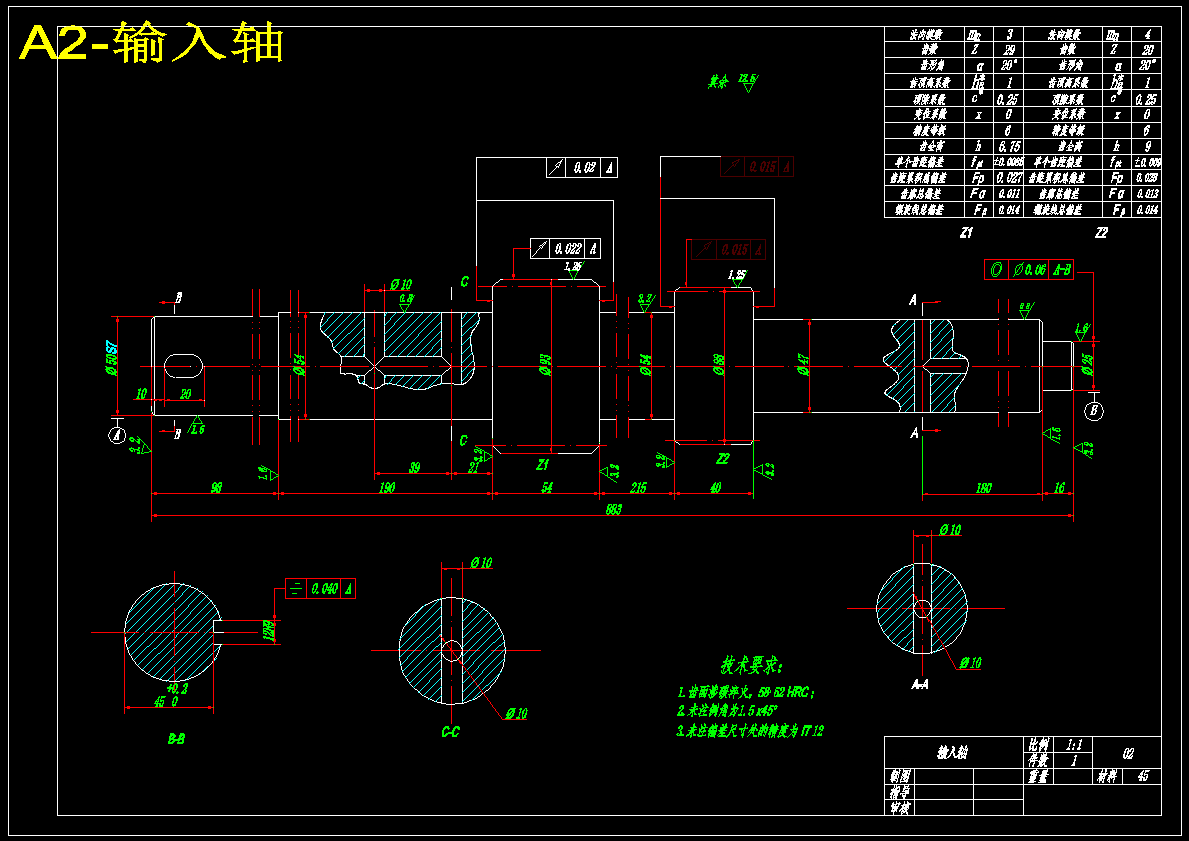Click the "比例" label cell

[x=1038, y=745]
